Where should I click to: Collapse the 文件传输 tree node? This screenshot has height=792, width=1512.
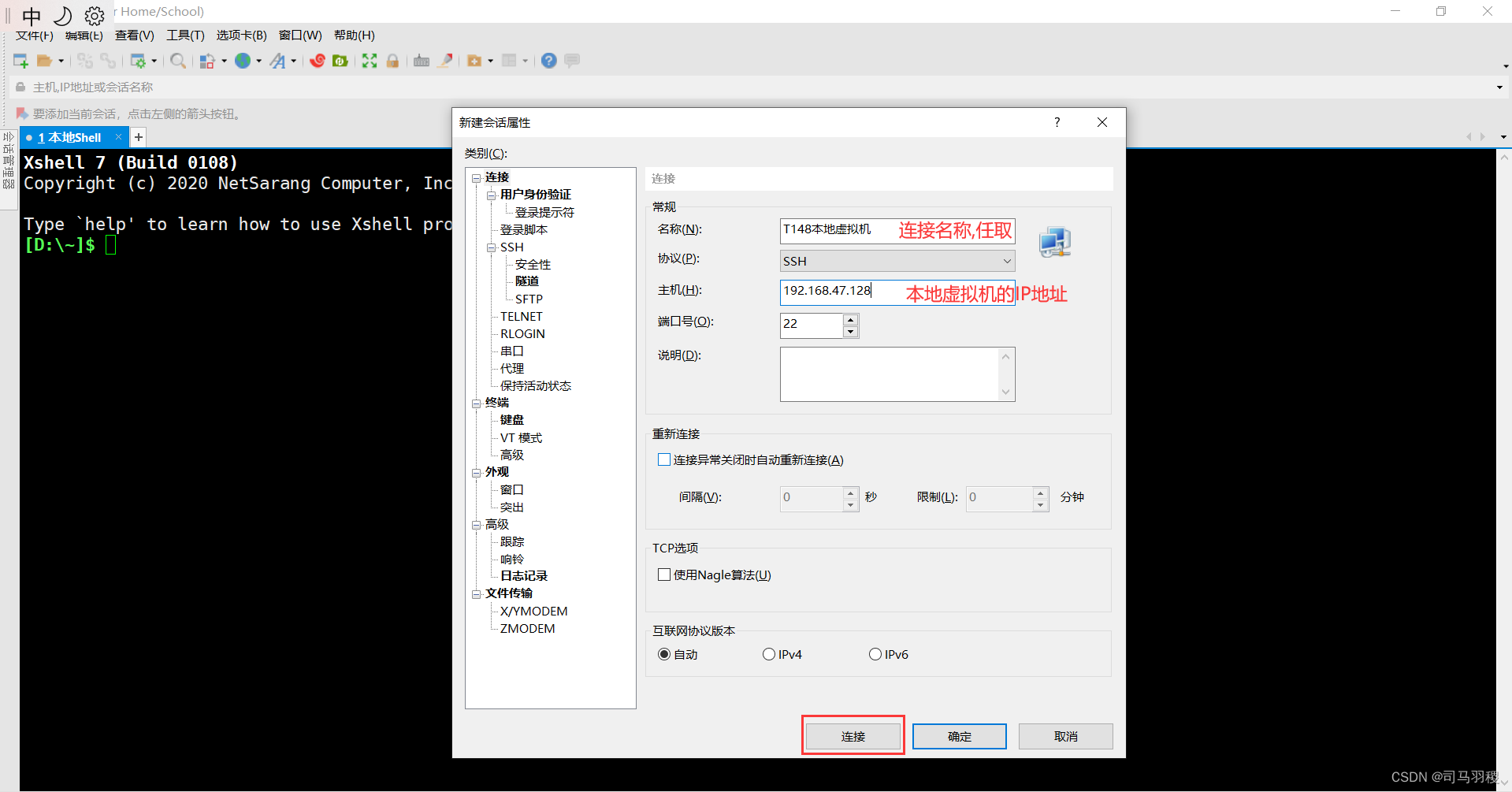477,594
